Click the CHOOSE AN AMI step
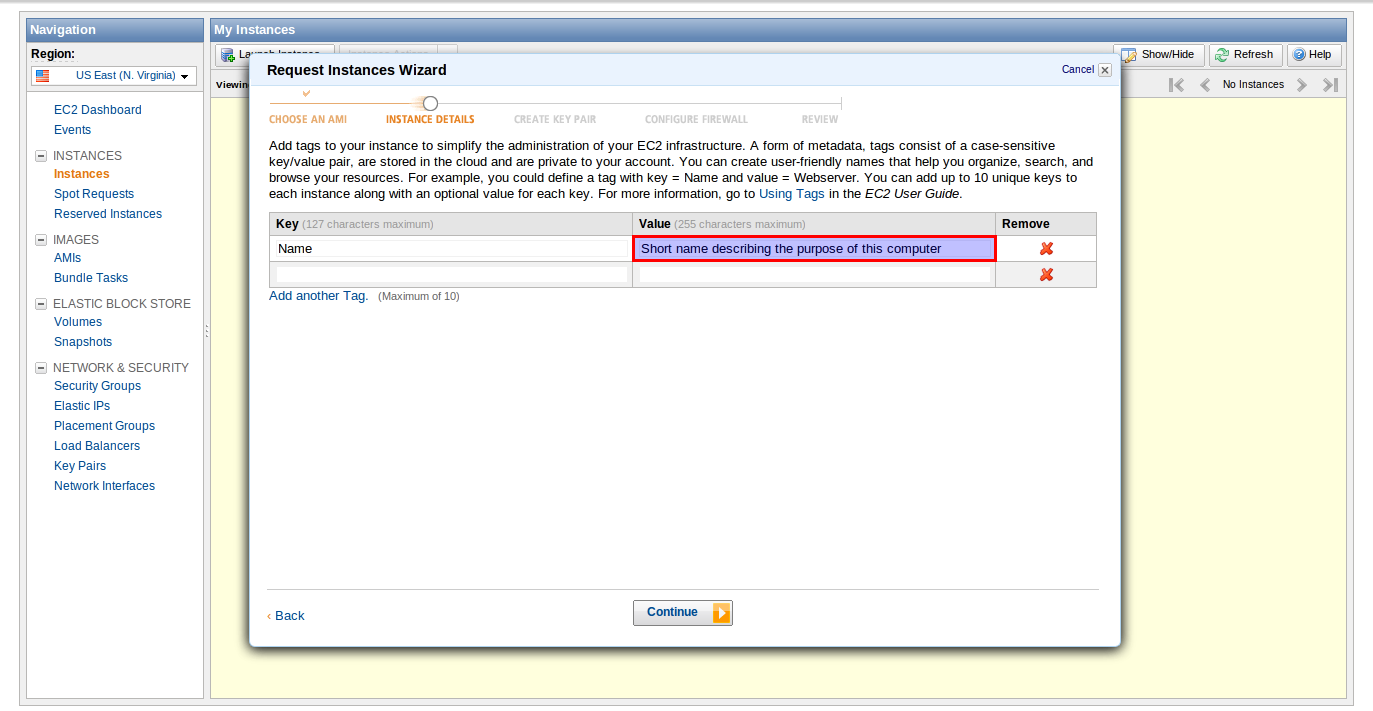 pyautogui.click(x=308, y=119)
